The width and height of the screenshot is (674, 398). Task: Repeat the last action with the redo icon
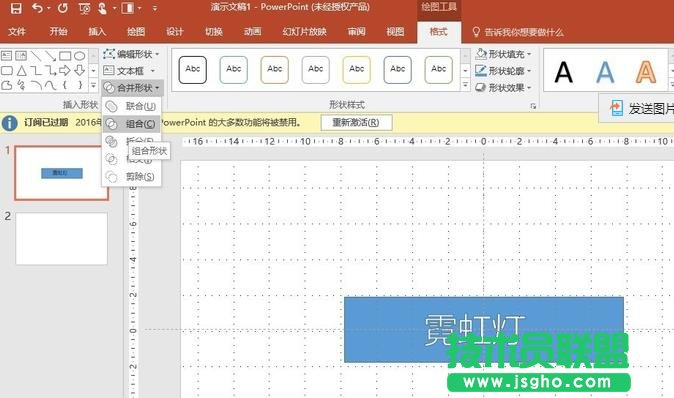click(x=63, y=8)
